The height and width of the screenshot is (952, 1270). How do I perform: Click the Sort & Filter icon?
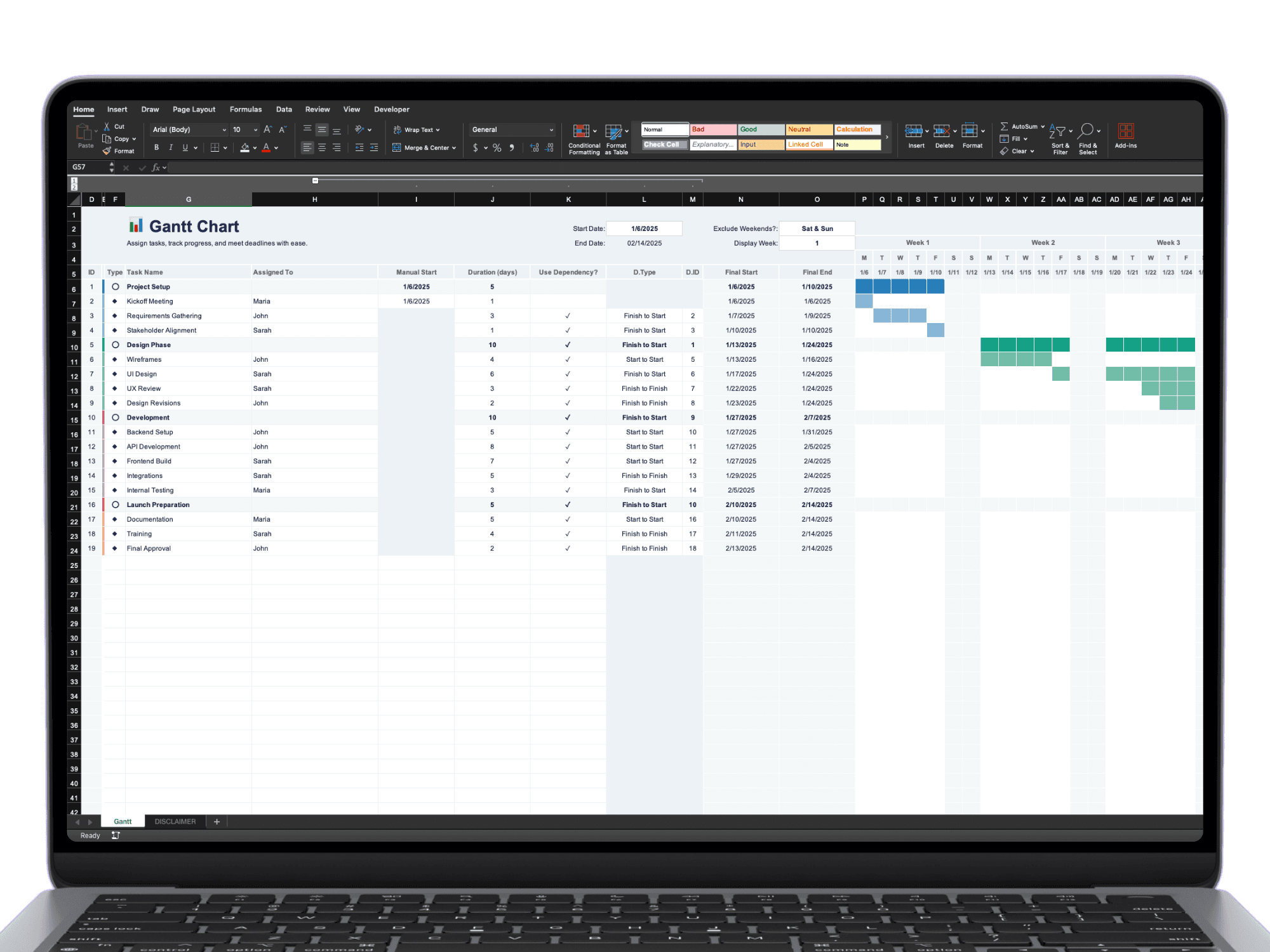coord(1057,131)
